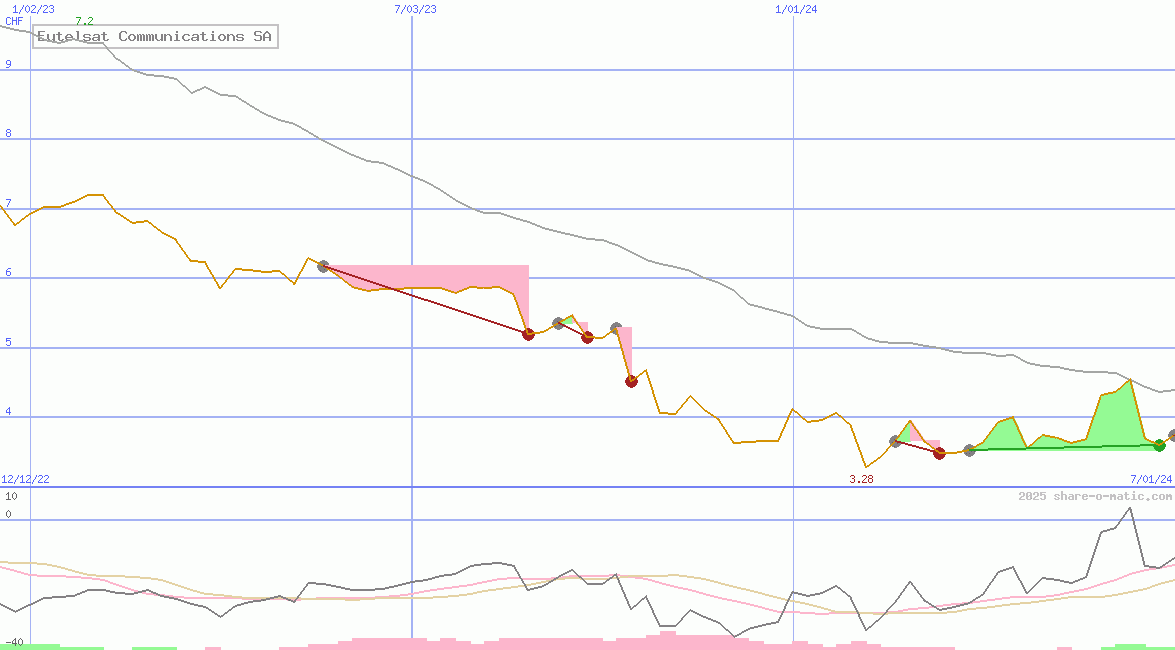This screenshot has width=1175, height=650.
Task: Click the 12/12/22 start date label
Action: pos(25,480)
